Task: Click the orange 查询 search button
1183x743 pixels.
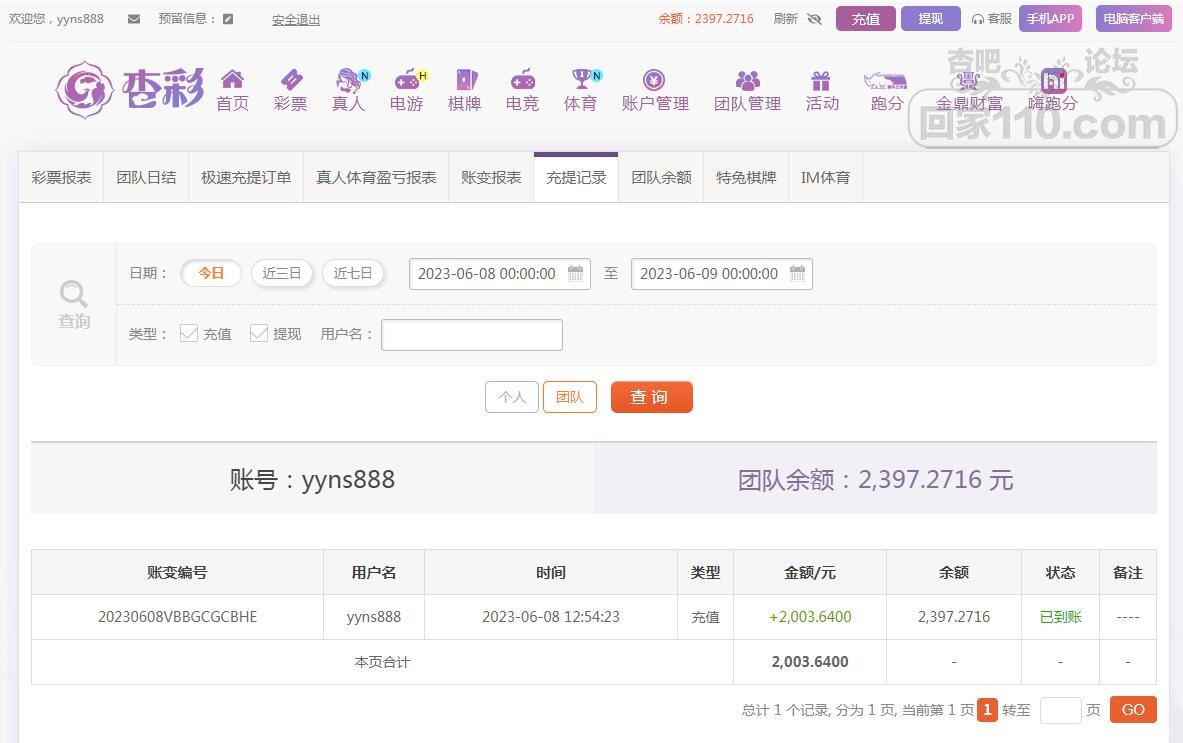Action: coord(651,397)
